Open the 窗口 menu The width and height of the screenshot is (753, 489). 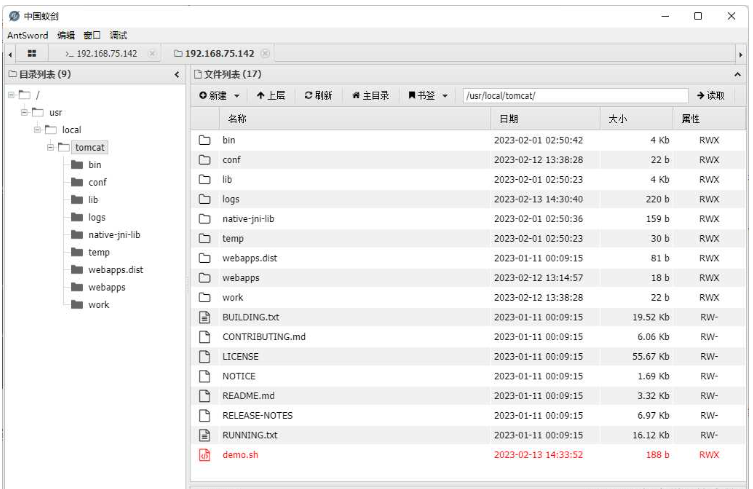[92, 35]
